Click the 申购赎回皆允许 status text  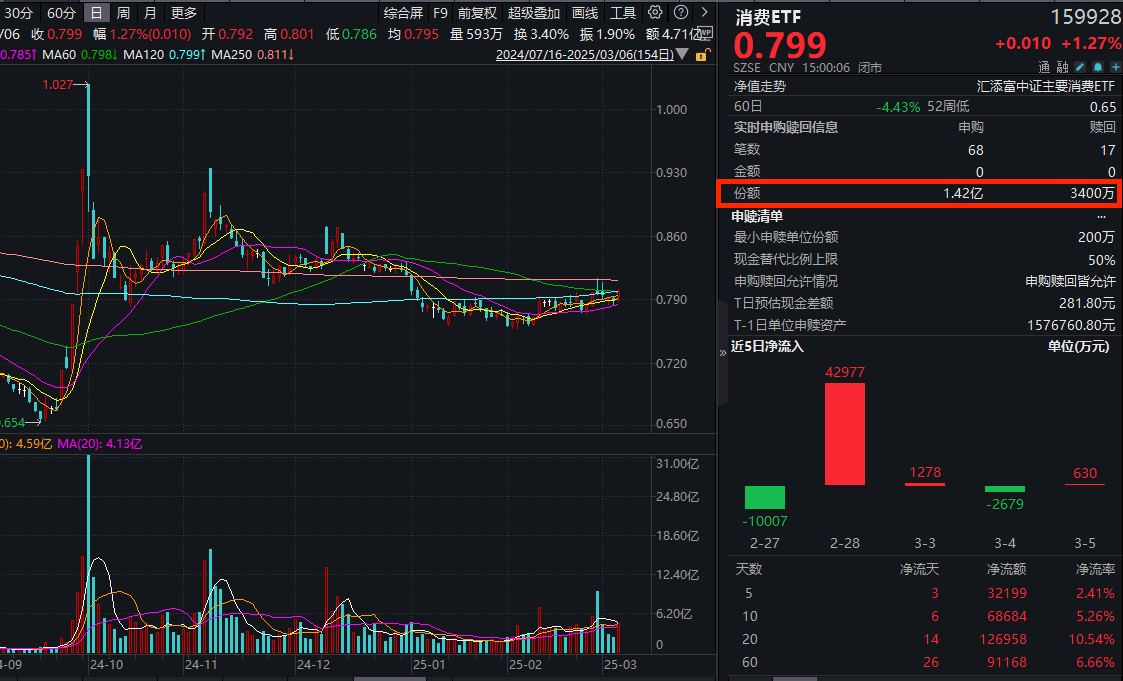pyautogui.click(x=1070, y=281)
